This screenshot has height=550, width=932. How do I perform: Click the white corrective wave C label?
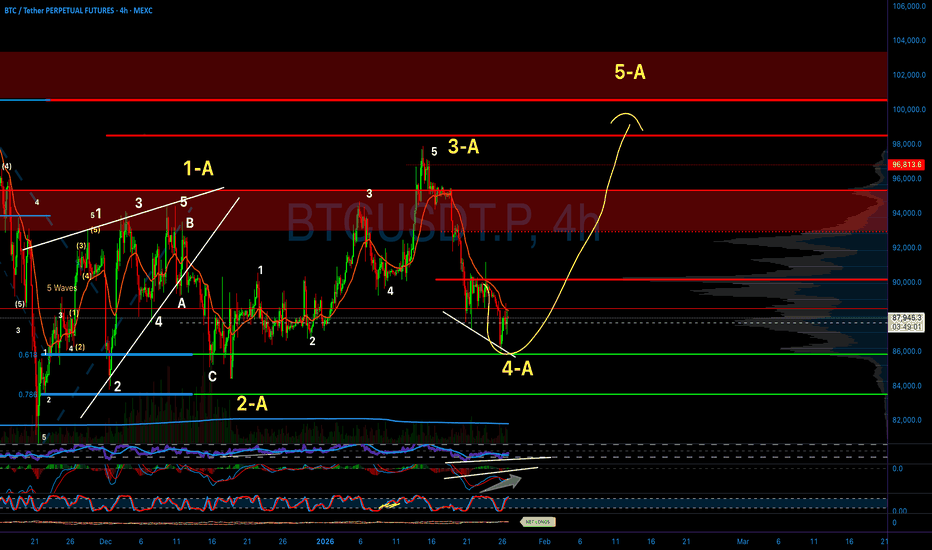(x=212, y=376)
